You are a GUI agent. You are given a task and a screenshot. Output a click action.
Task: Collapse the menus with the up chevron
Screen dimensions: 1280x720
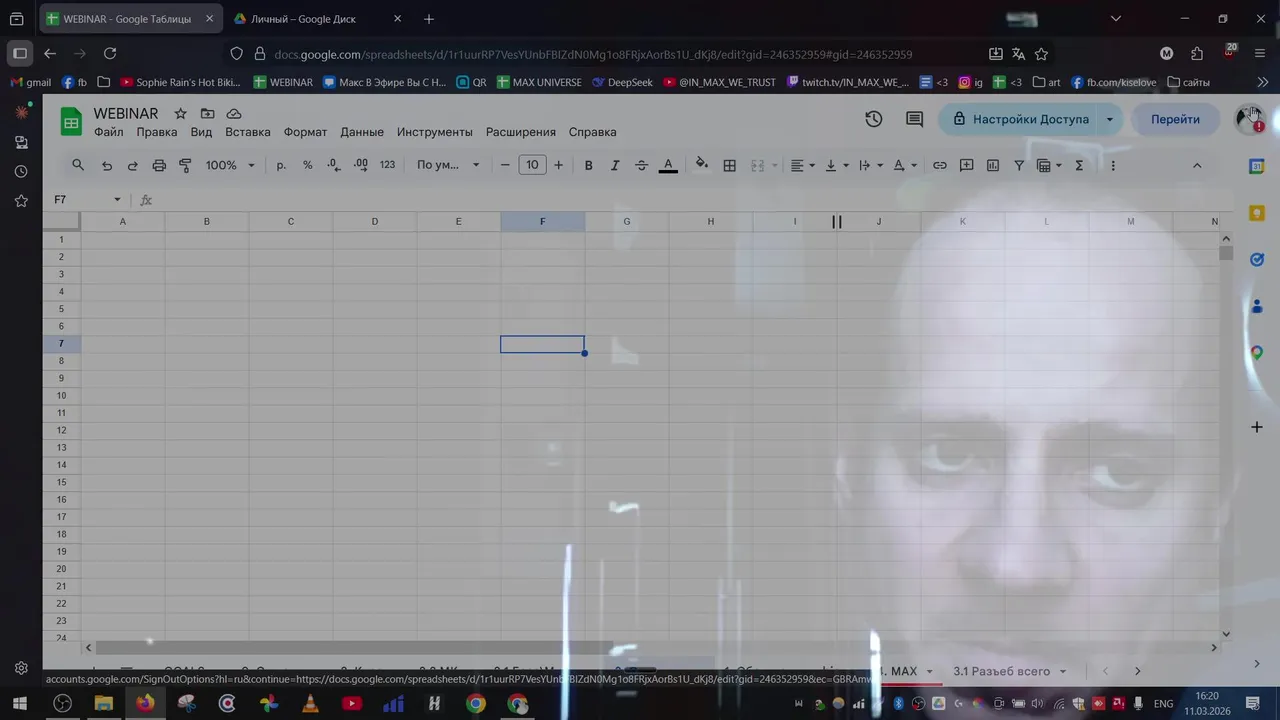1197,165
